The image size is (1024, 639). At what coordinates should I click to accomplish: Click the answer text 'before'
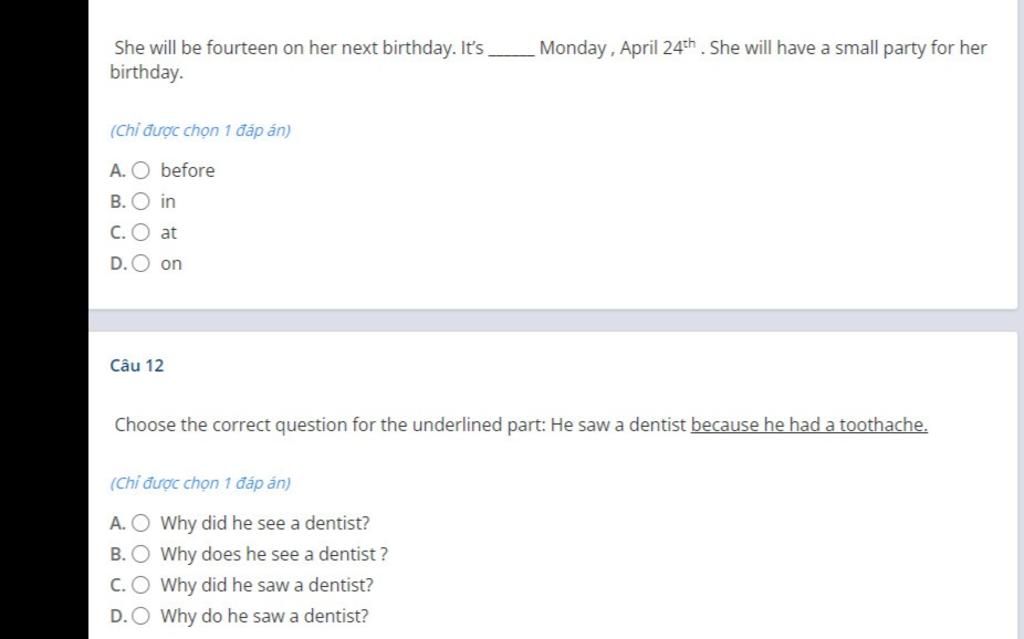point(187,171)
